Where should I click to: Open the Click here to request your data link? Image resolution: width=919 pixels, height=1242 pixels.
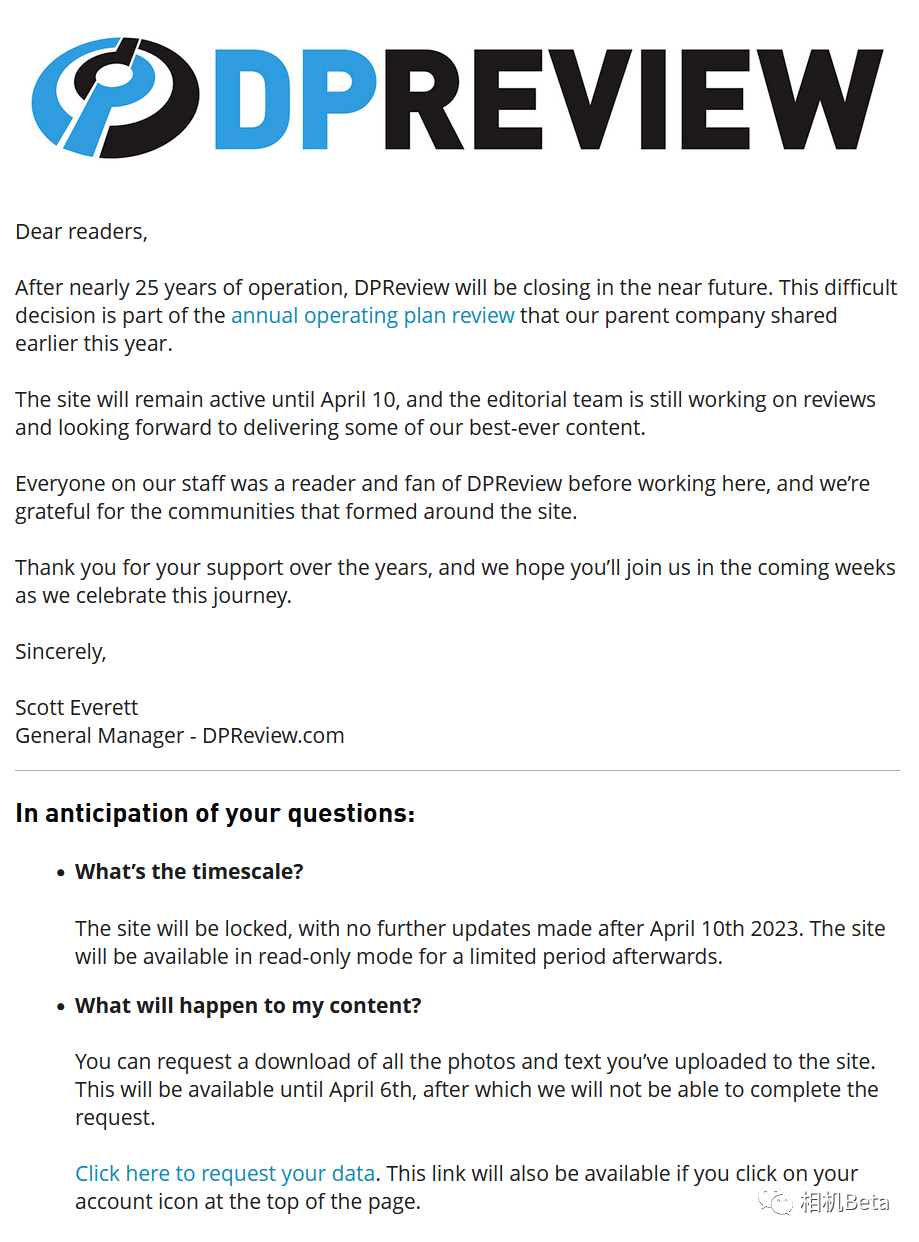point(225,1173)
